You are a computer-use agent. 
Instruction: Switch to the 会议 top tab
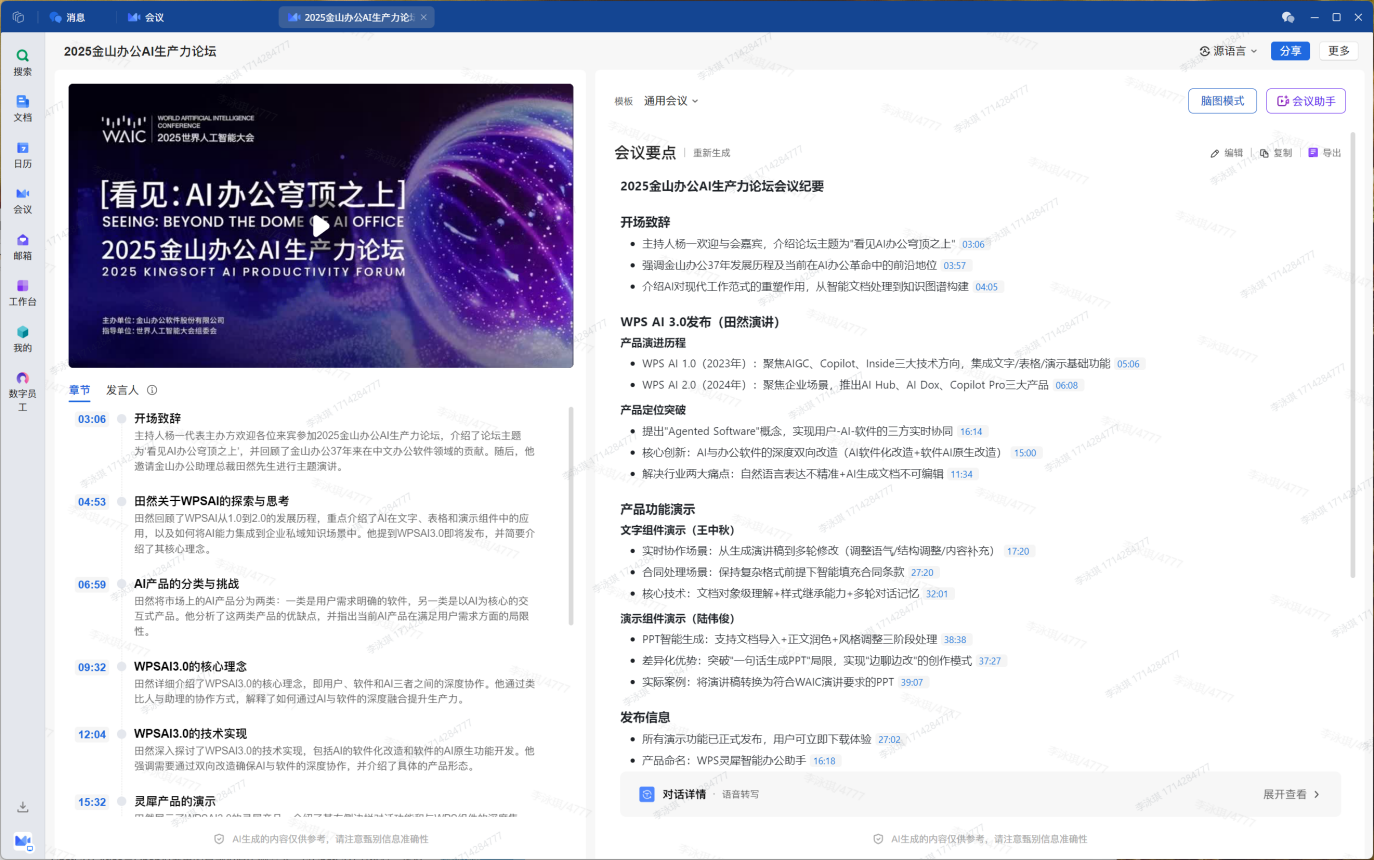pyautogui.click(x=146, y=18)
